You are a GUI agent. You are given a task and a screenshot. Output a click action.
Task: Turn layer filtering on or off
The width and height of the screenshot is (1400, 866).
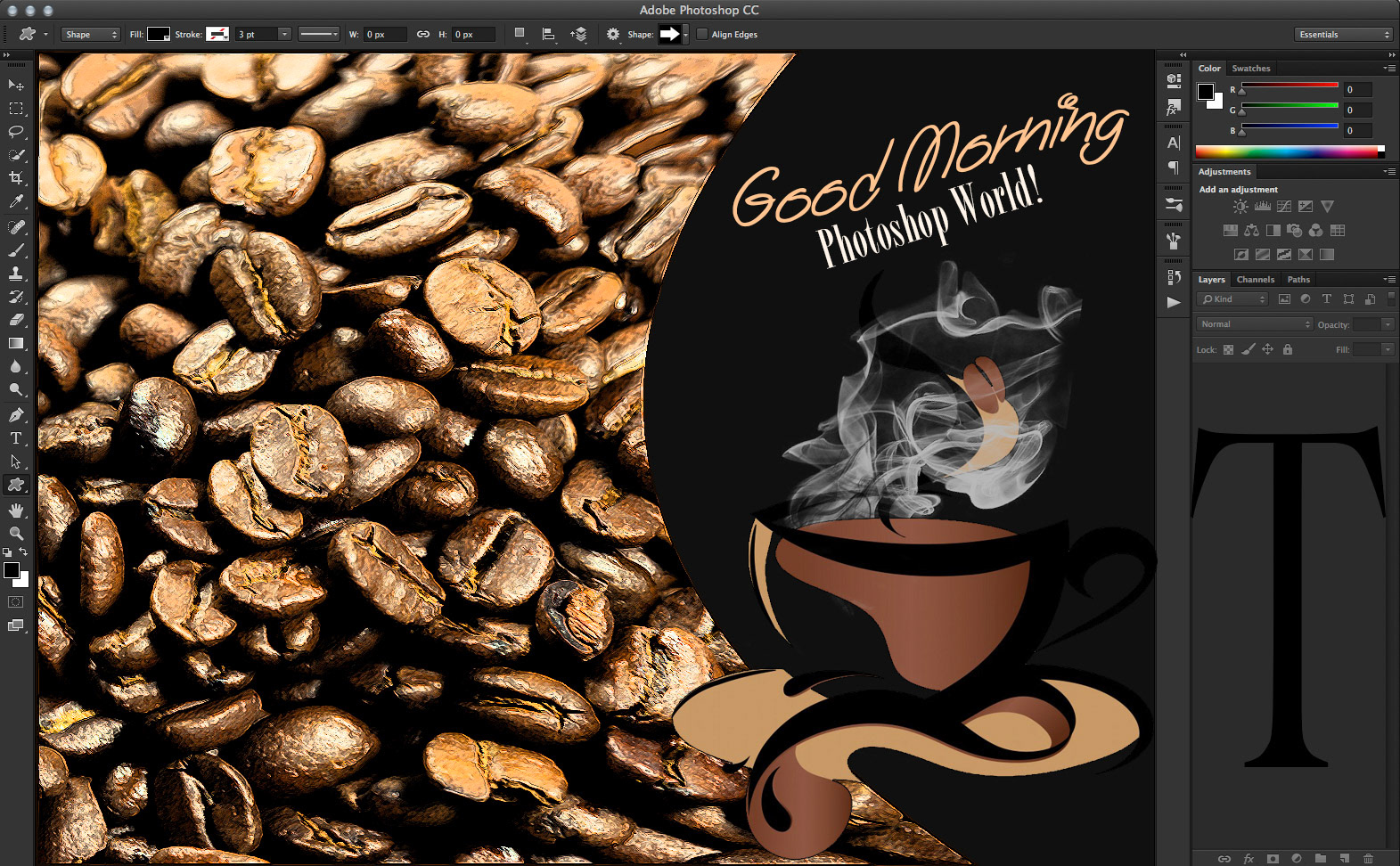click(x=1390, y=299)
